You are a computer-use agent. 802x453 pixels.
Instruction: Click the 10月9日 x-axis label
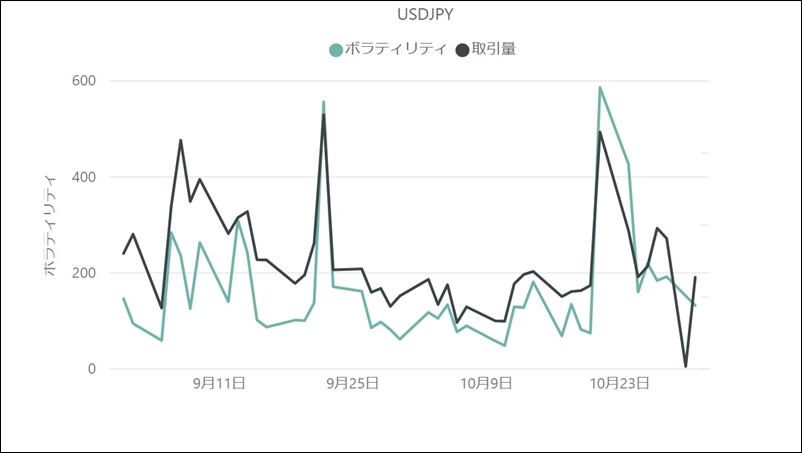tap(486, 383)
